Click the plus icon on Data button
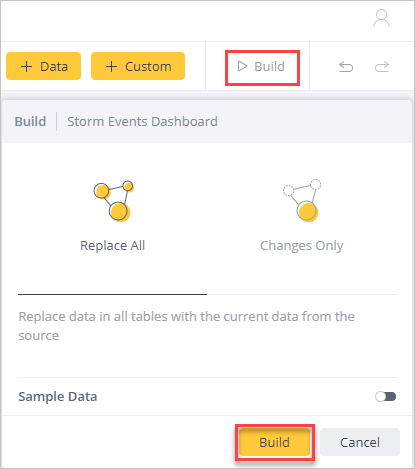Screen dimensions: 415x469 [x=26, y=67]
